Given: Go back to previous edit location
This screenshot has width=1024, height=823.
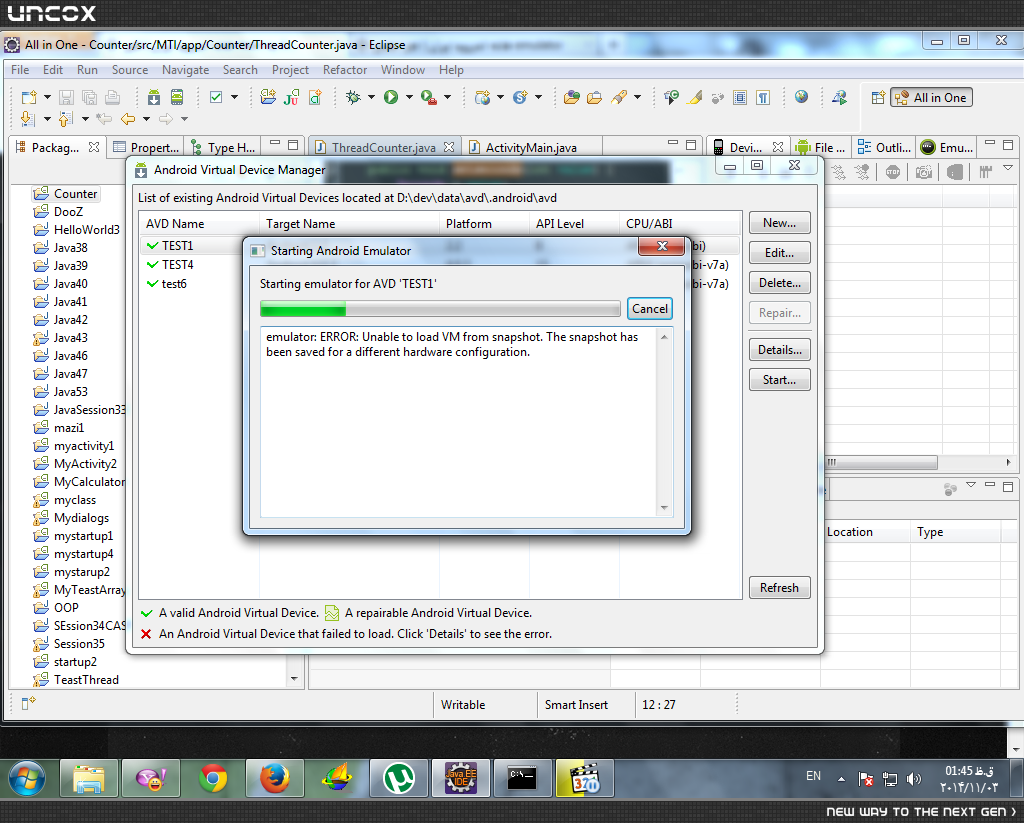Looking at the screenshot, I should coord(103,118).
